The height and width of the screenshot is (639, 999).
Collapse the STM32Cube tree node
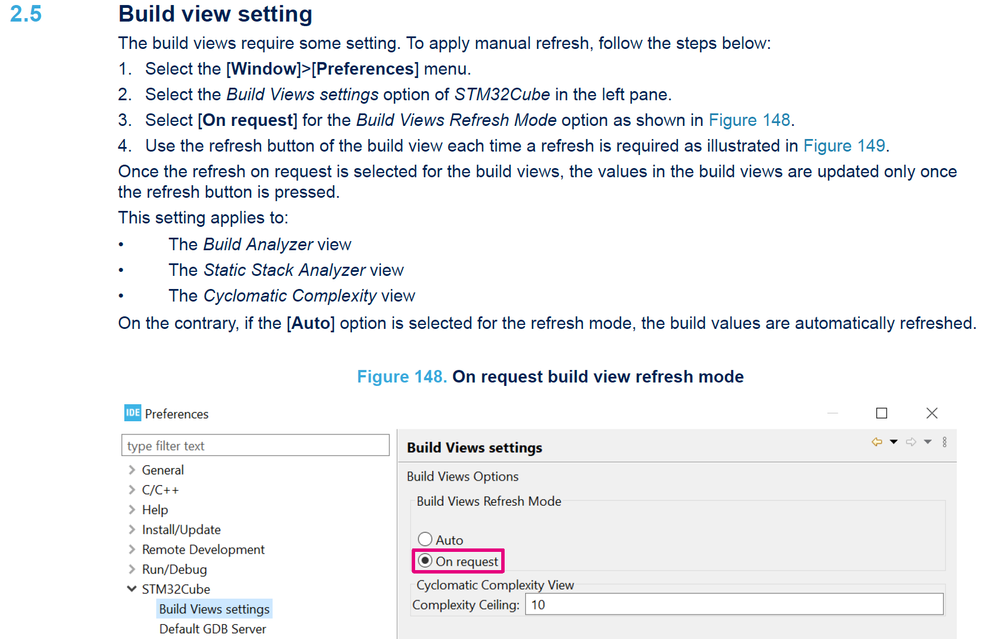132,589
